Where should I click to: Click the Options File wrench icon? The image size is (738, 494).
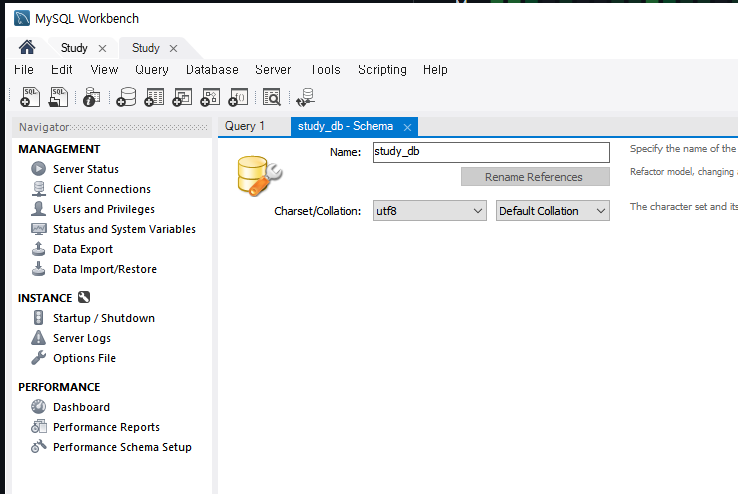pyautogui.click(x=39, y=358)
